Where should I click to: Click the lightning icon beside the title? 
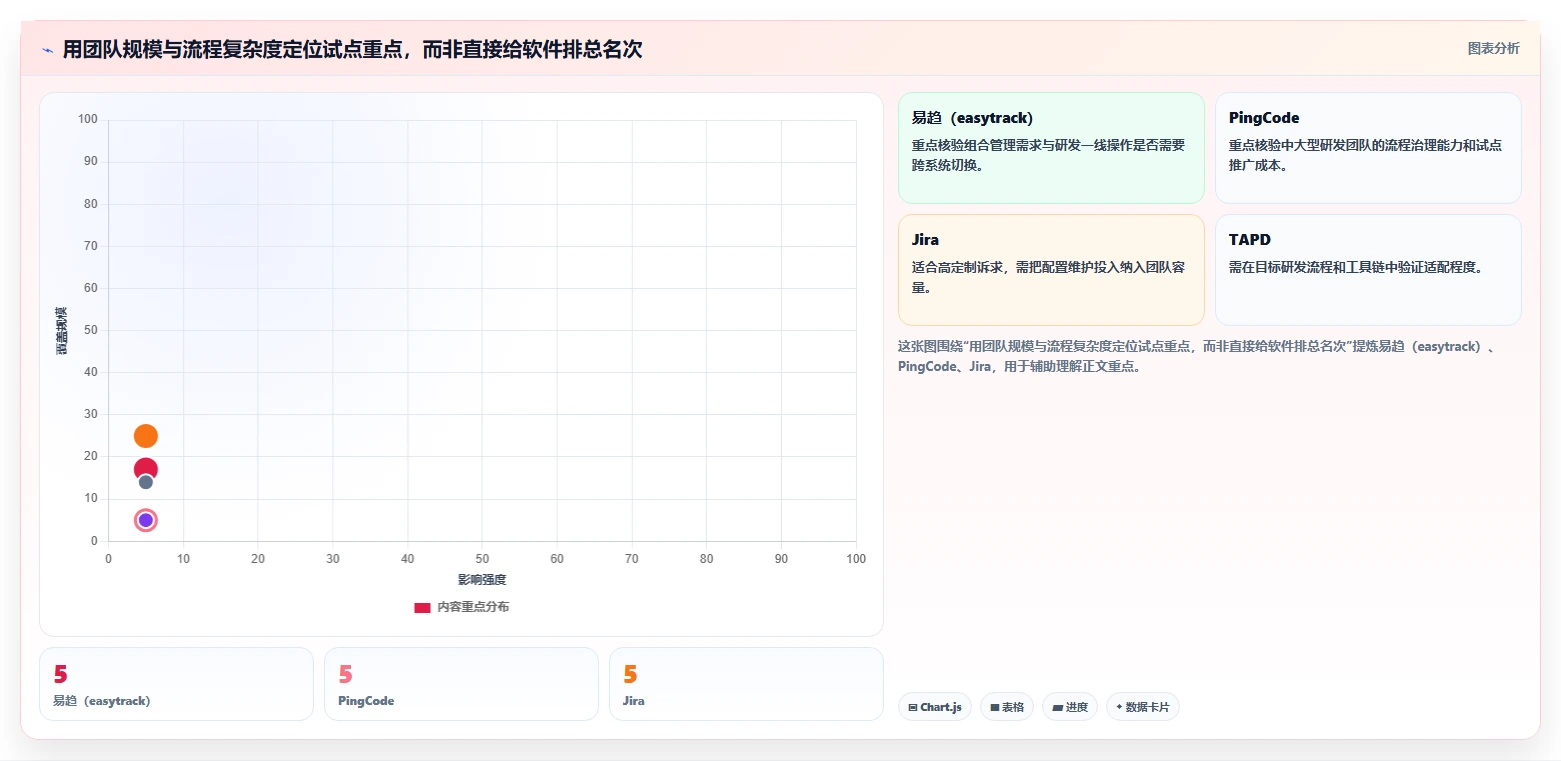[47, 50]
